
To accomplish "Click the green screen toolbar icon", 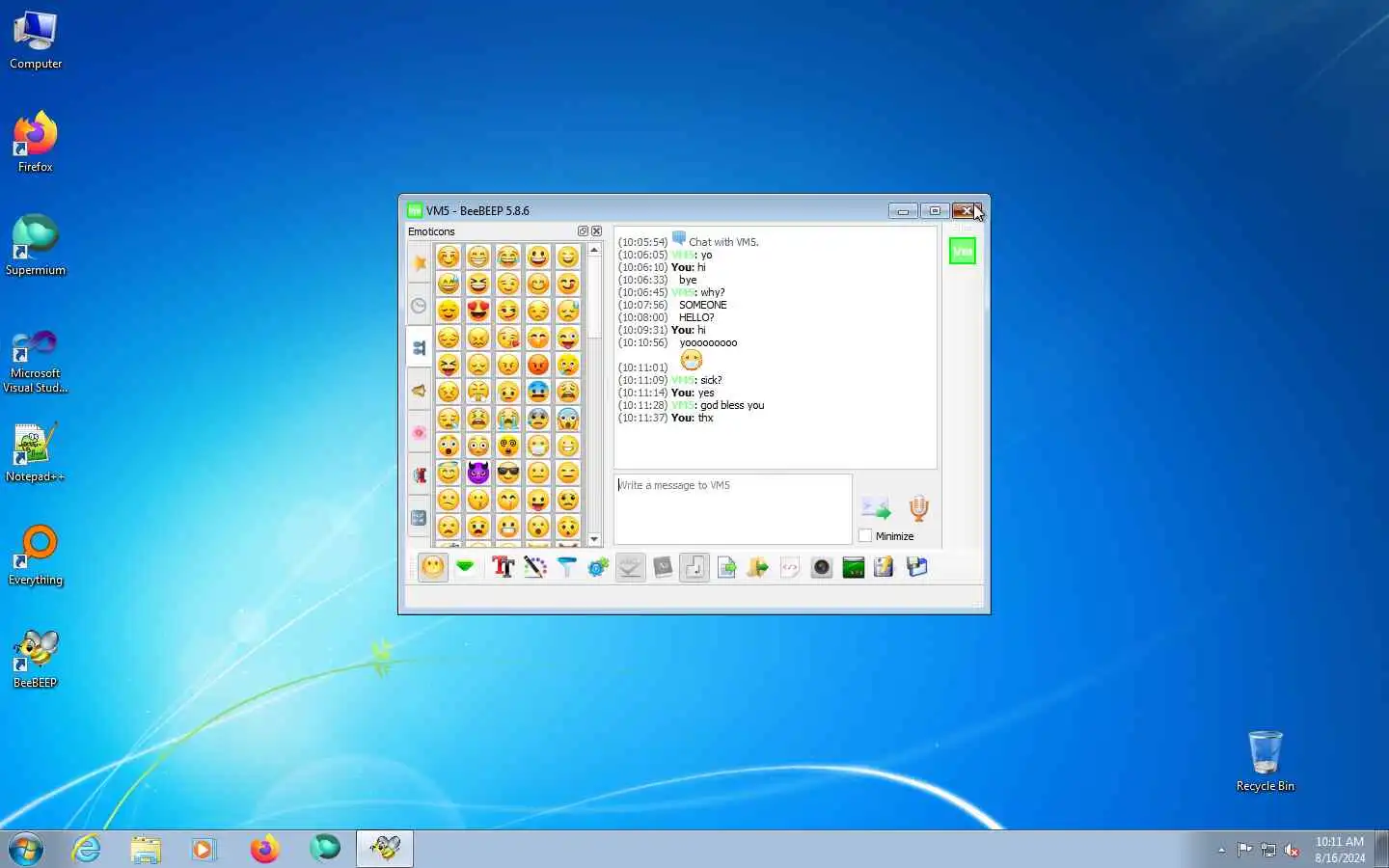I will point(854,567).
